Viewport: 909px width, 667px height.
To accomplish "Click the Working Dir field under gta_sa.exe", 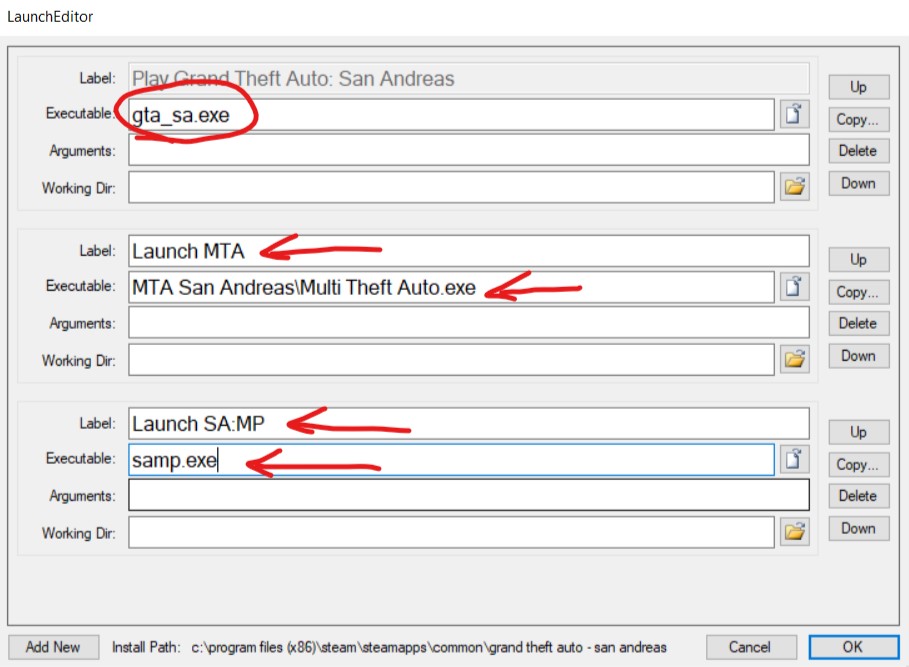I will point(451,187).
